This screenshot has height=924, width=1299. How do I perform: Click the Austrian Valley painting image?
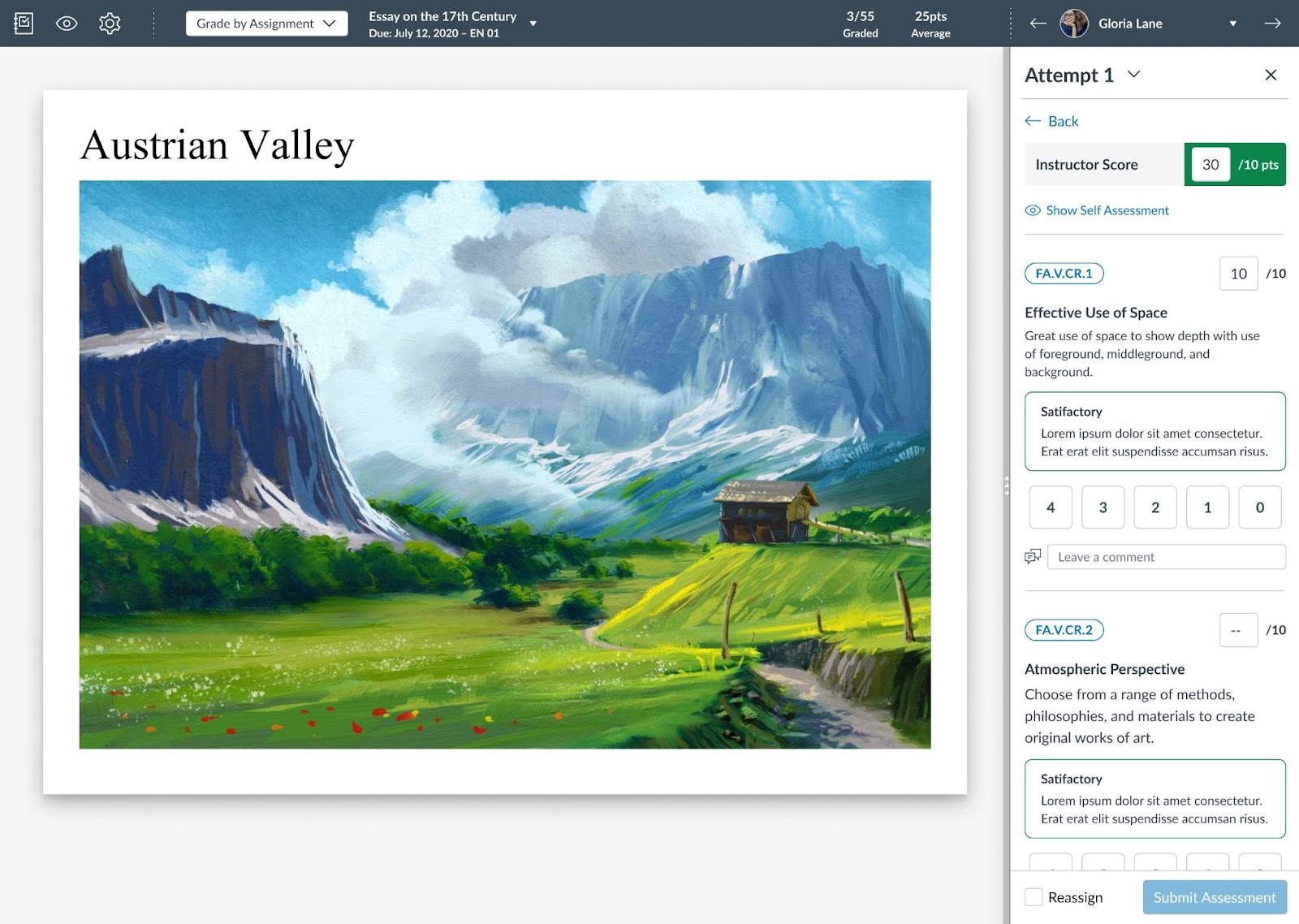(505, 464)
